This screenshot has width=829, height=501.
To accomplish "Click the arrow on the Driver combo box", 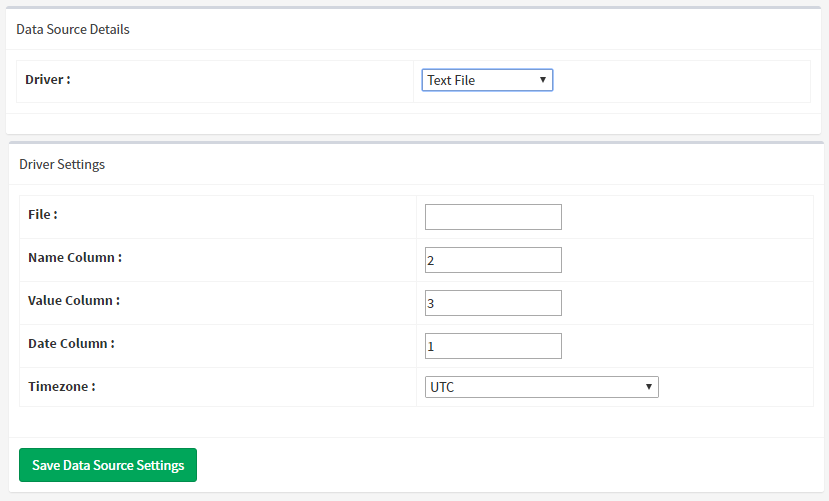I will (542, 80).
